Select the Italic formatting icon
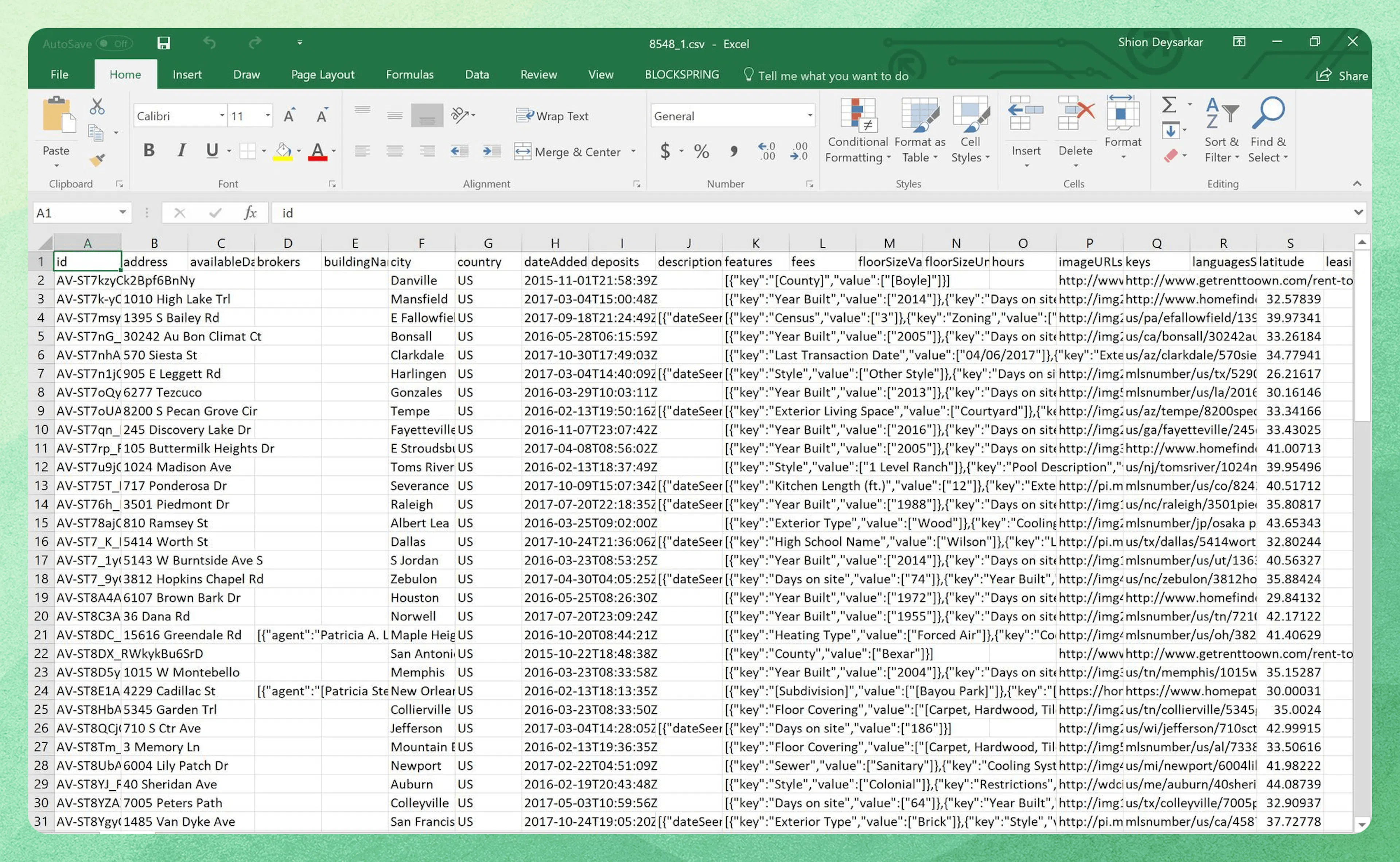The width and height of the screenshot is (1400, 862). 181,151
